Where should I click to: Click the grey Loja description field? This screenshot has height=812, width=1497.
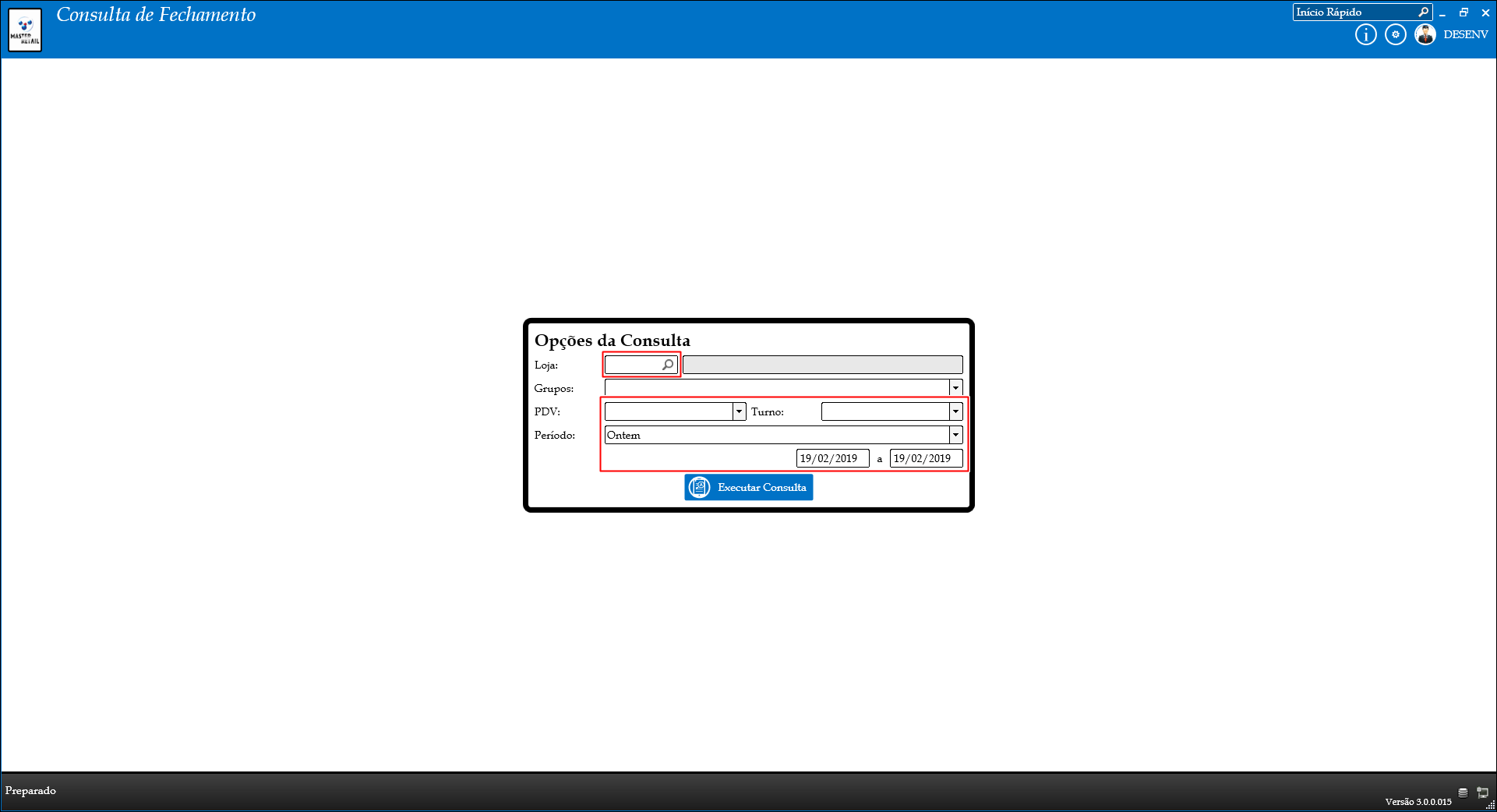coord(822,365)
